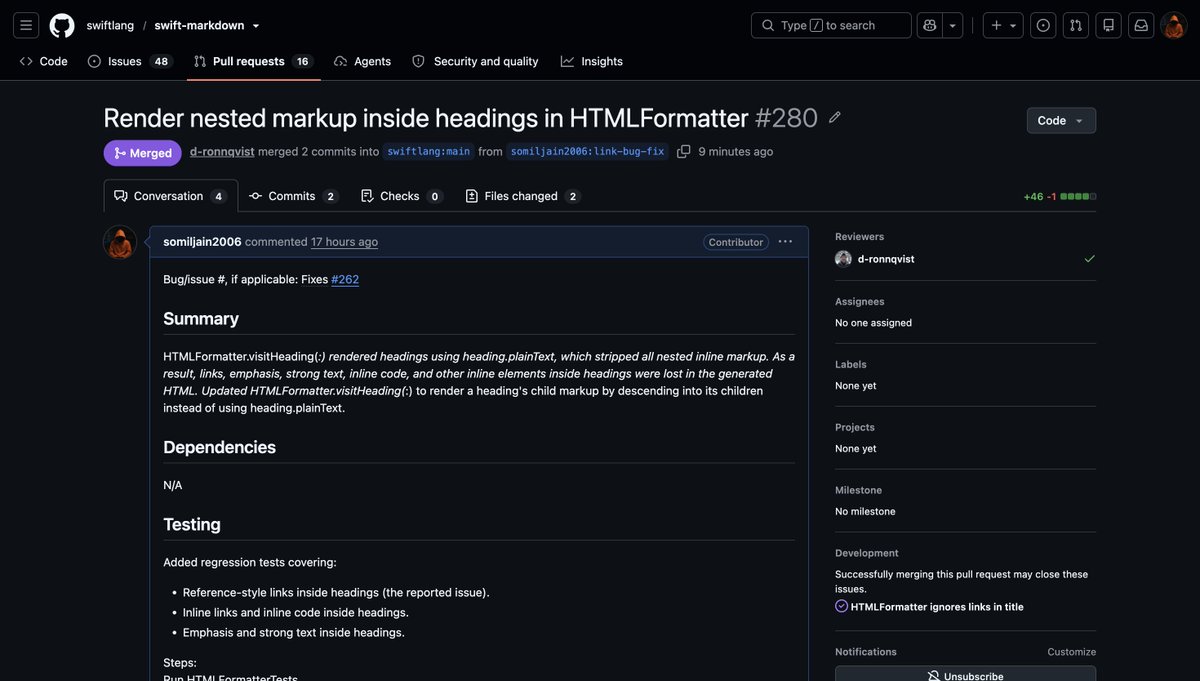Select the Conversation tab
Viewport: 1200px width, 681px height.
pyautogui.click(x=171, y=196)
